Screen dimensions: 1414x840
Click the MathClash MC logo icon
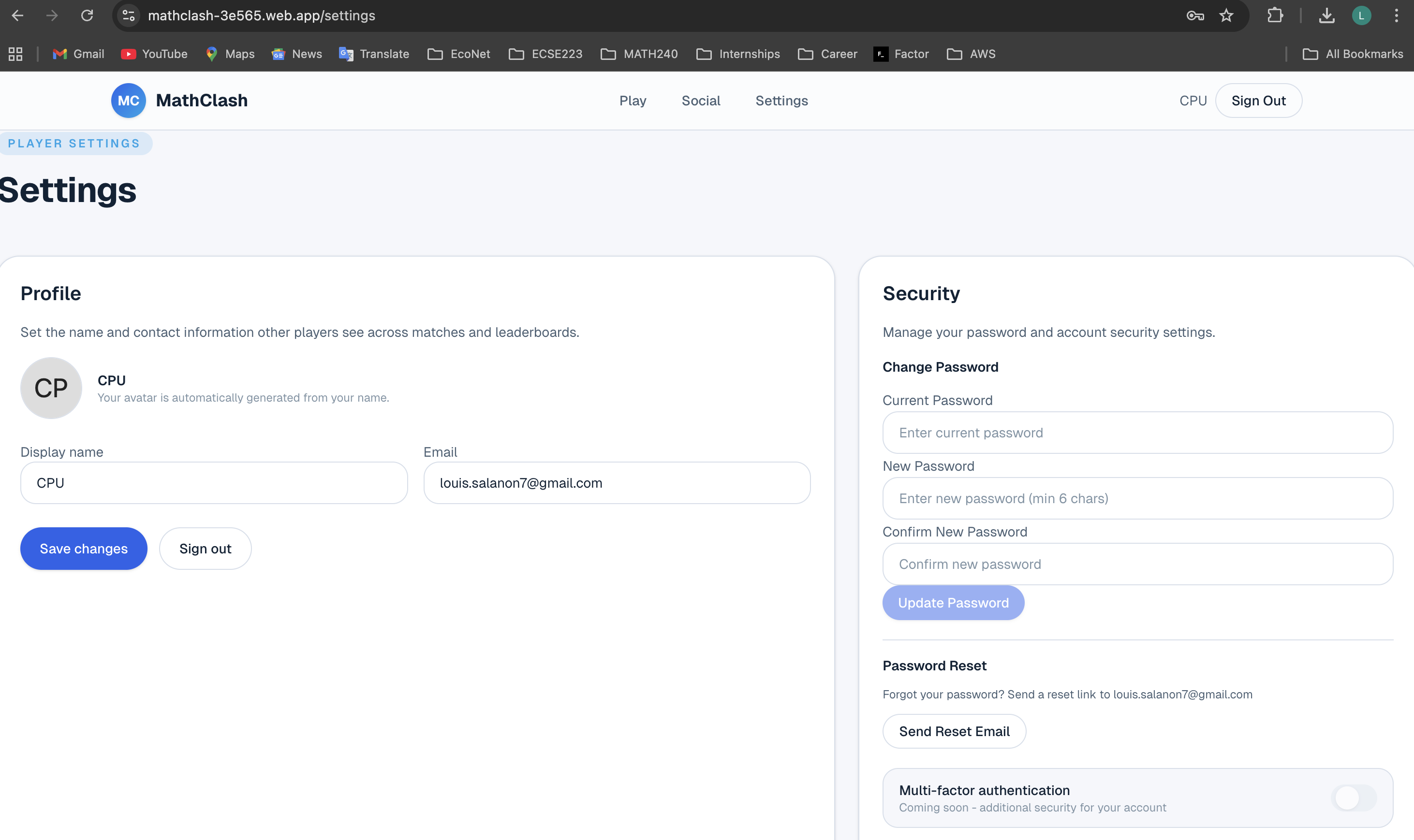coord(128,101)
